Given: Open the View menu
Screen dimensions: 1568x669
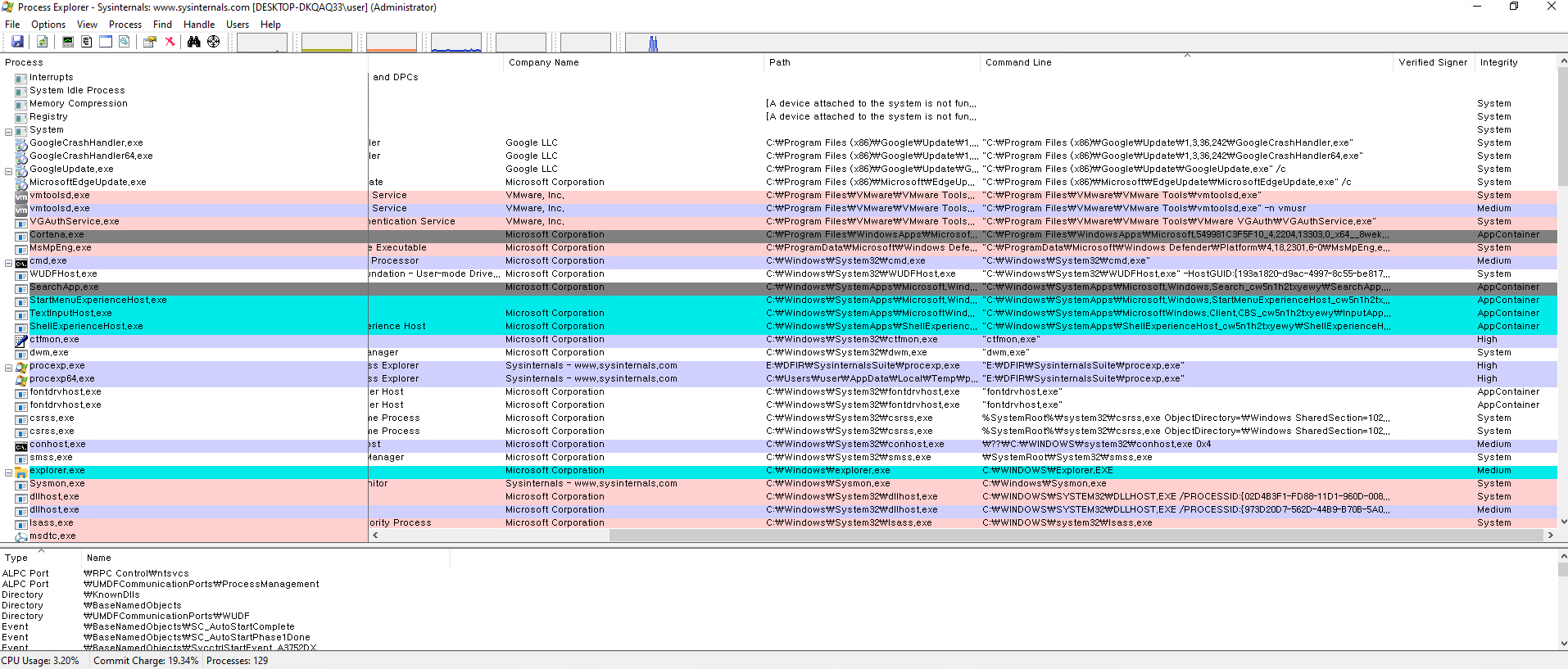Looking at the screenshot, I should (87, 25).
